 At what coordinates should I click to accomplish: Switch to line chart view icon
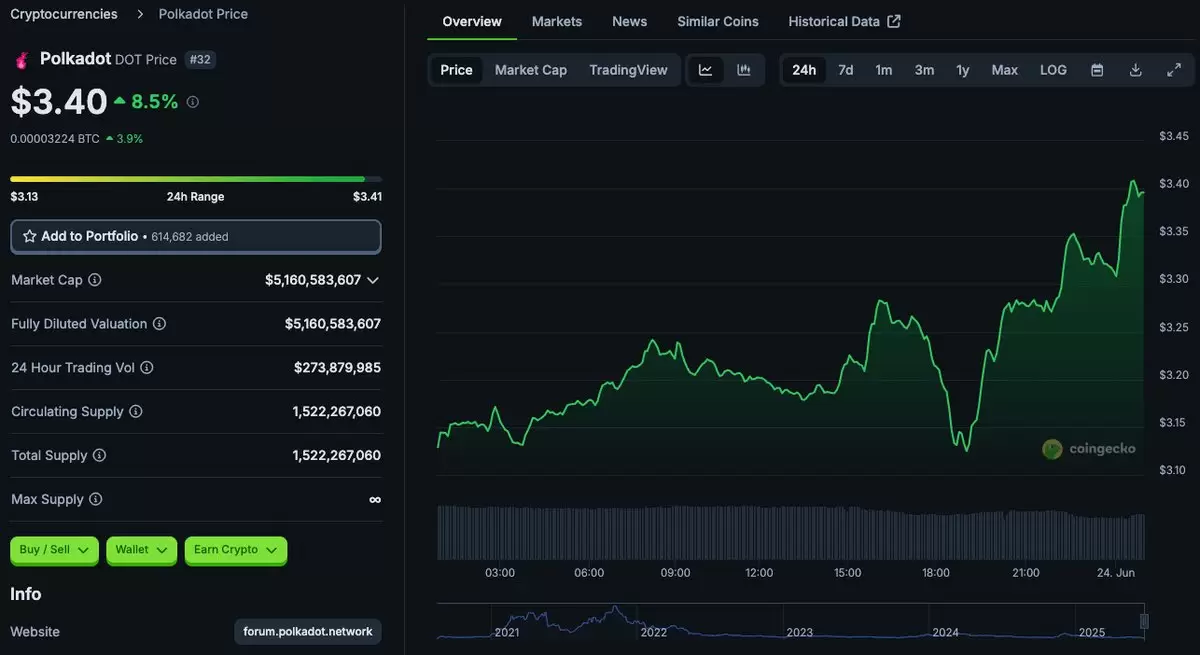coord(705,70)
